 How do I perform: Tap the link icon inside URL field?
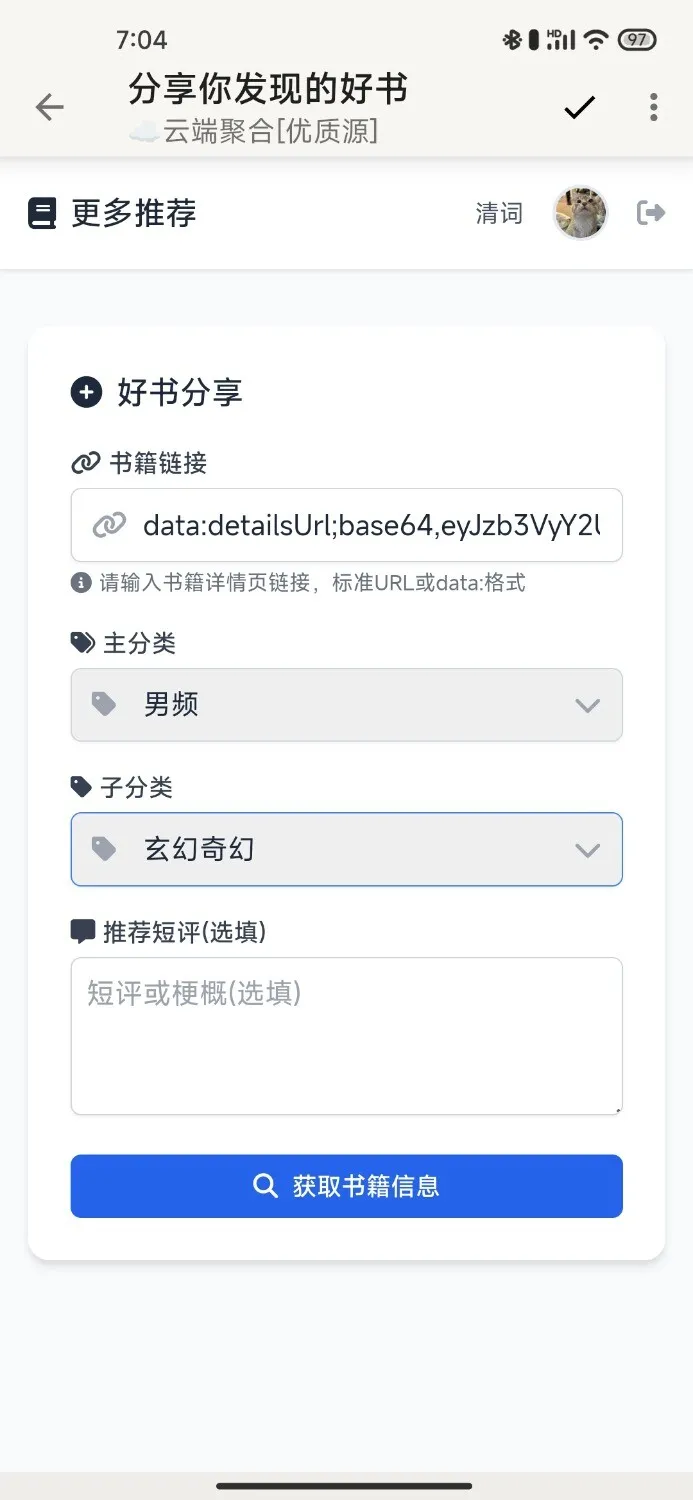tap(109, 525)
